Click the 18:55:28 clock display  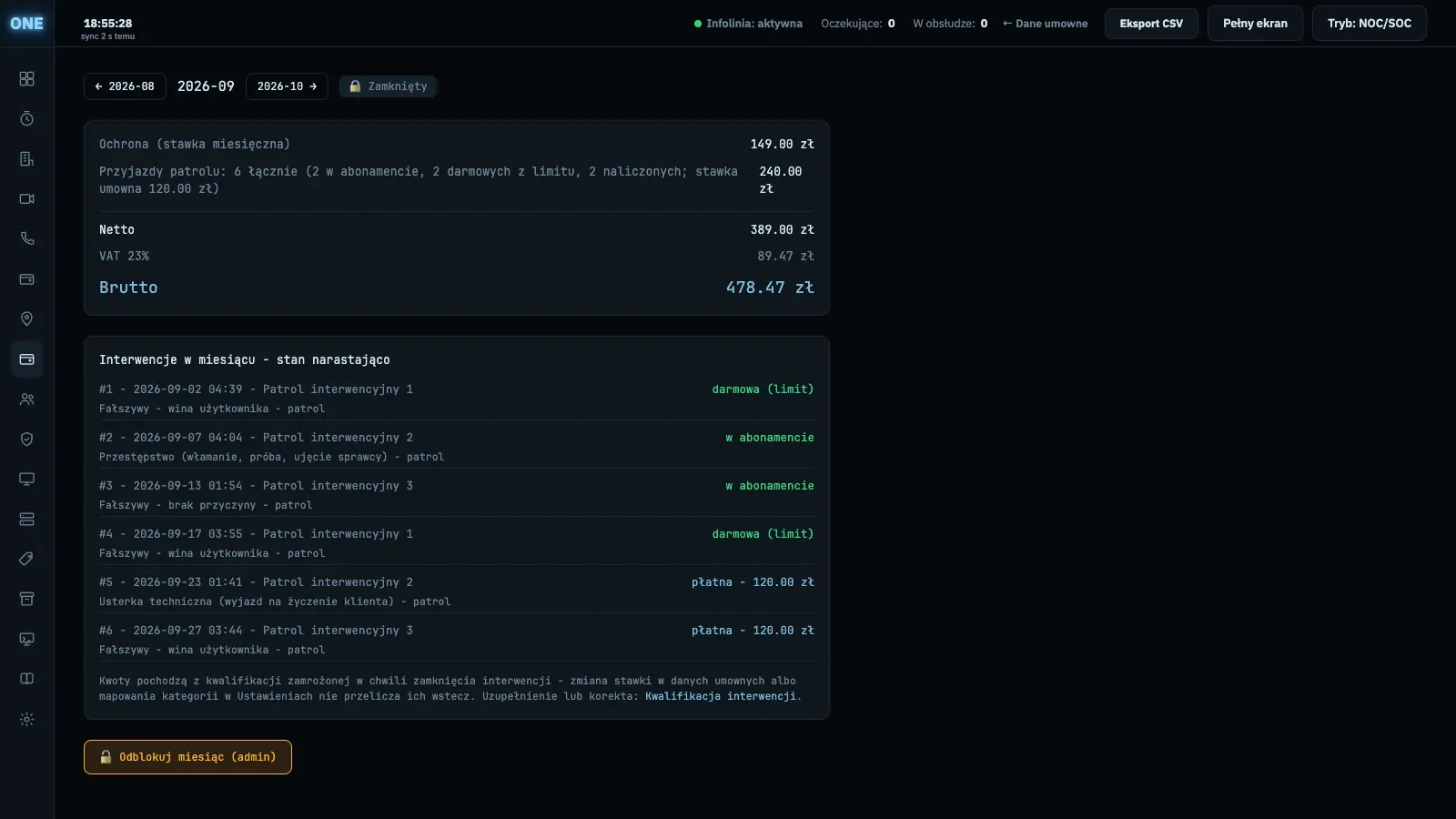point(107,23)
